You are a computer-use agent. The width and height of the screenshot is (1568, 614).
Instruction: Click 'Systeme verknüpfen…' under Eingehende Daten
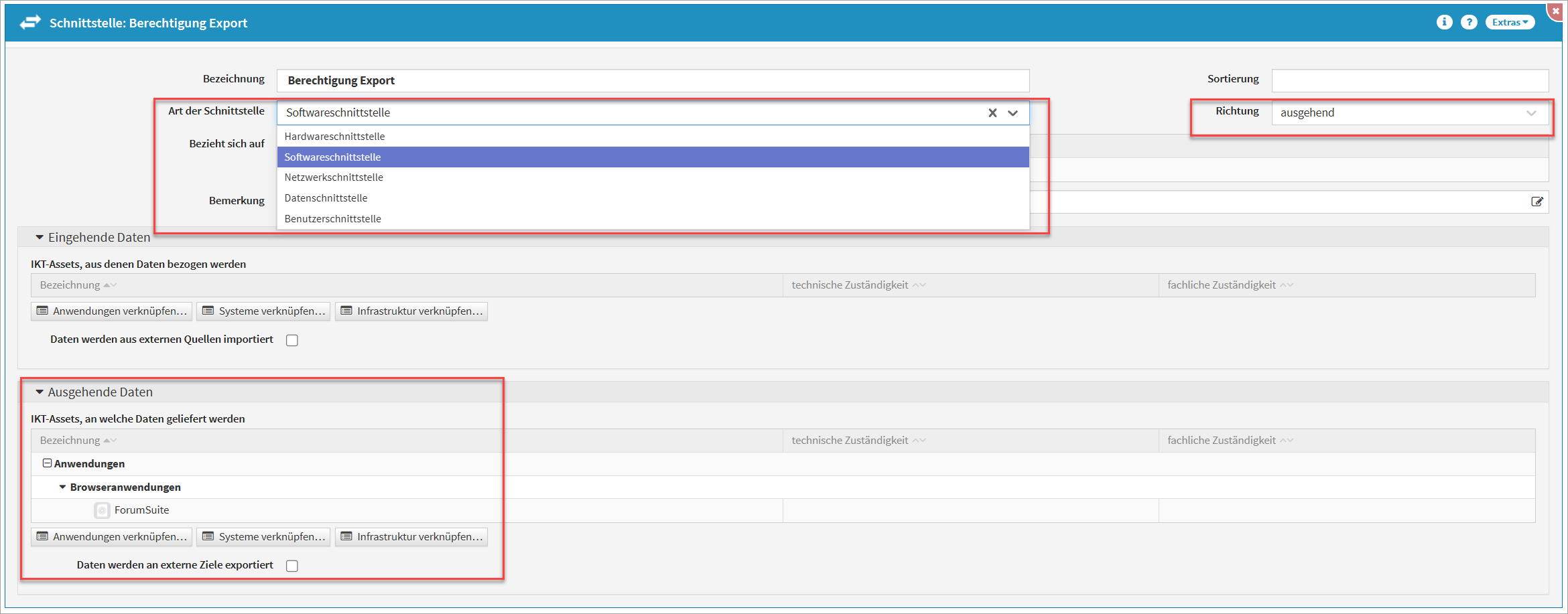[263, 311]
